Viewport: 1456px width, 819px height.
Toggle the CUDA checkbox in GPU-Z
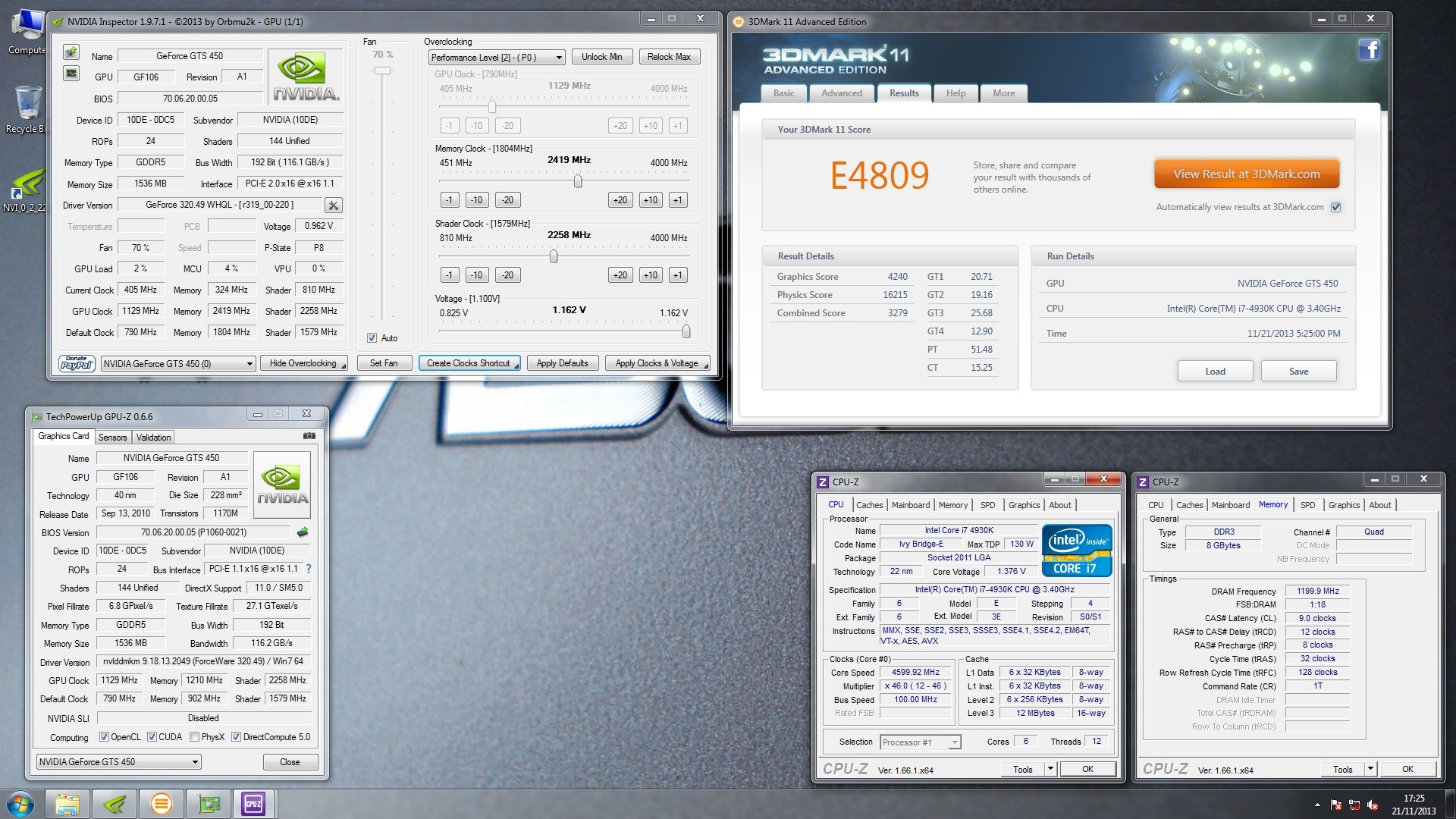[152, 737]
